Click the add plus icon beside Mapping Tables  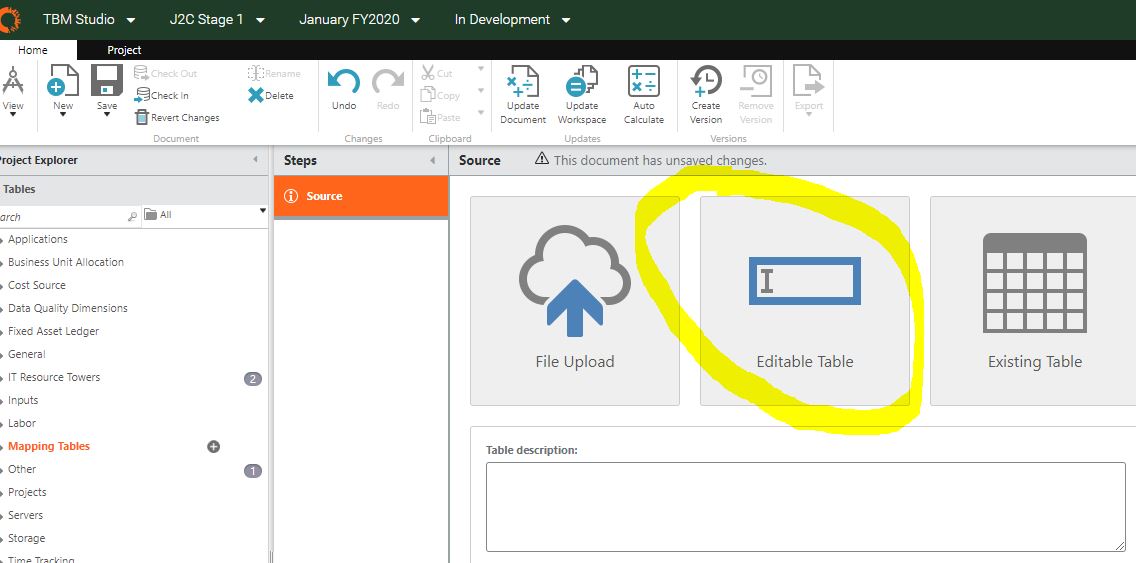tap(214, 446)
